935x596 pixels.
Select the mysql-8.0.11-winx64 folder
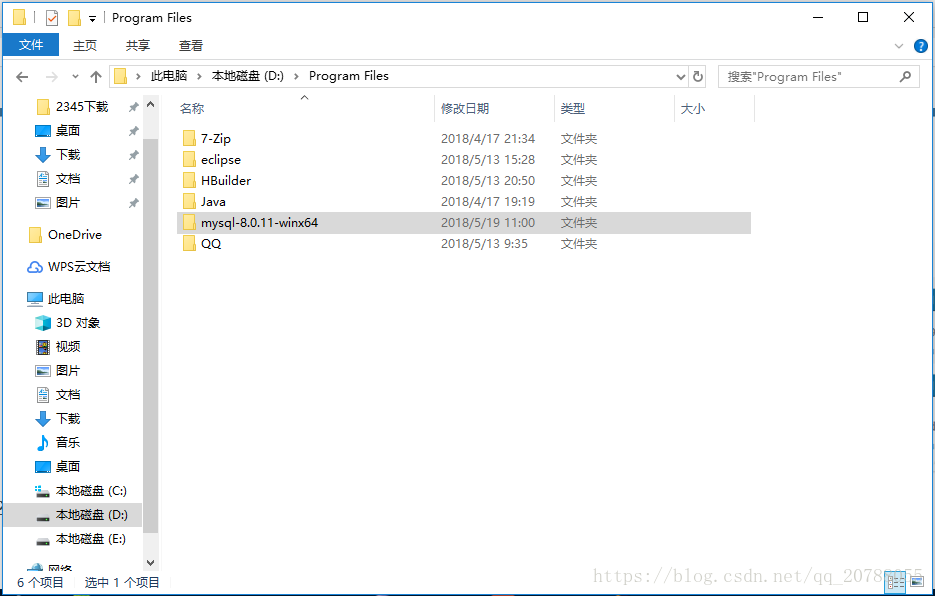point(464,223)
